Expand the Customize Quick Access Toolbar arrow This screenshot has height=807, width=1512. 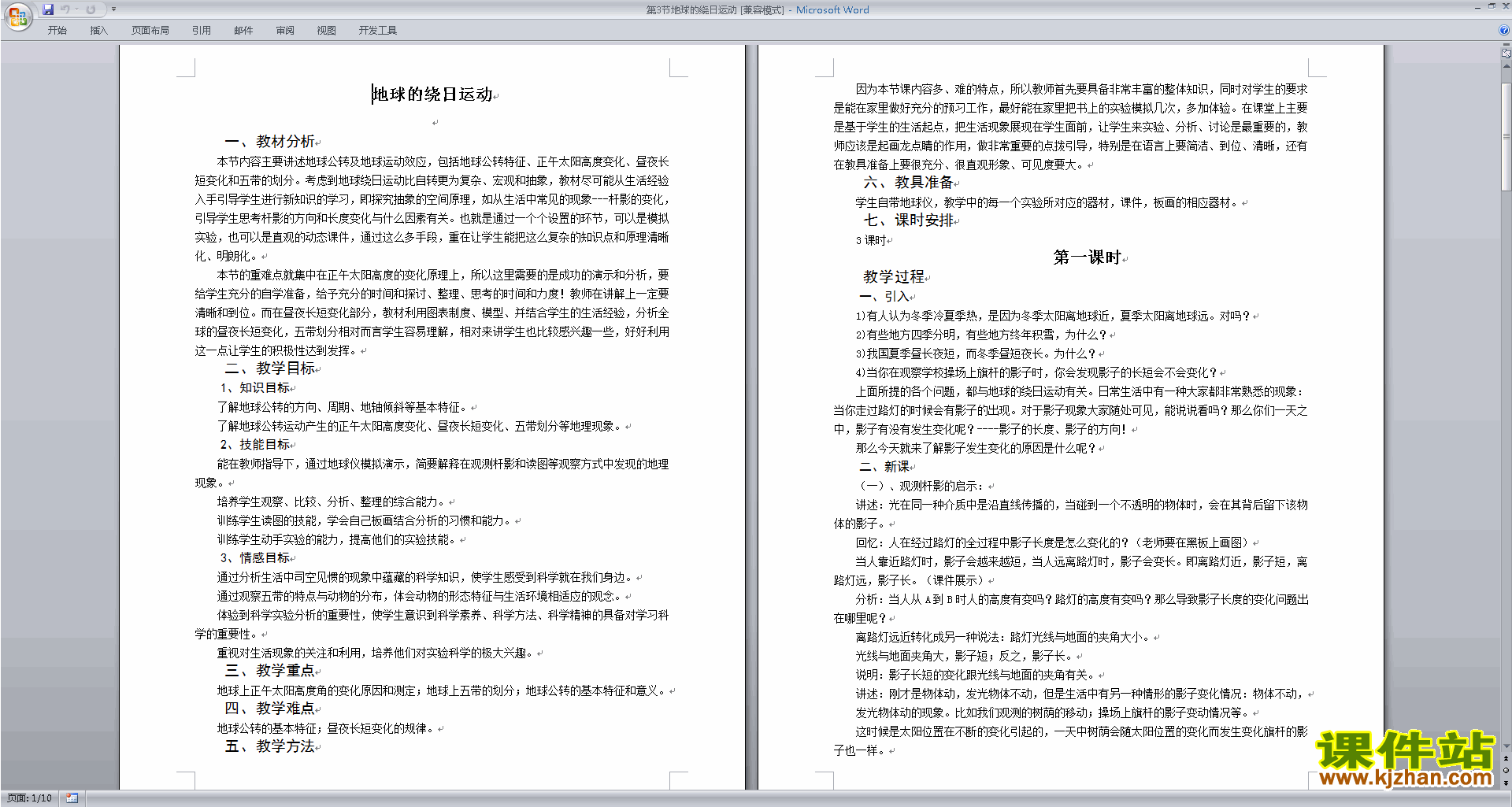pyautogui.click(x=113, y=9)
